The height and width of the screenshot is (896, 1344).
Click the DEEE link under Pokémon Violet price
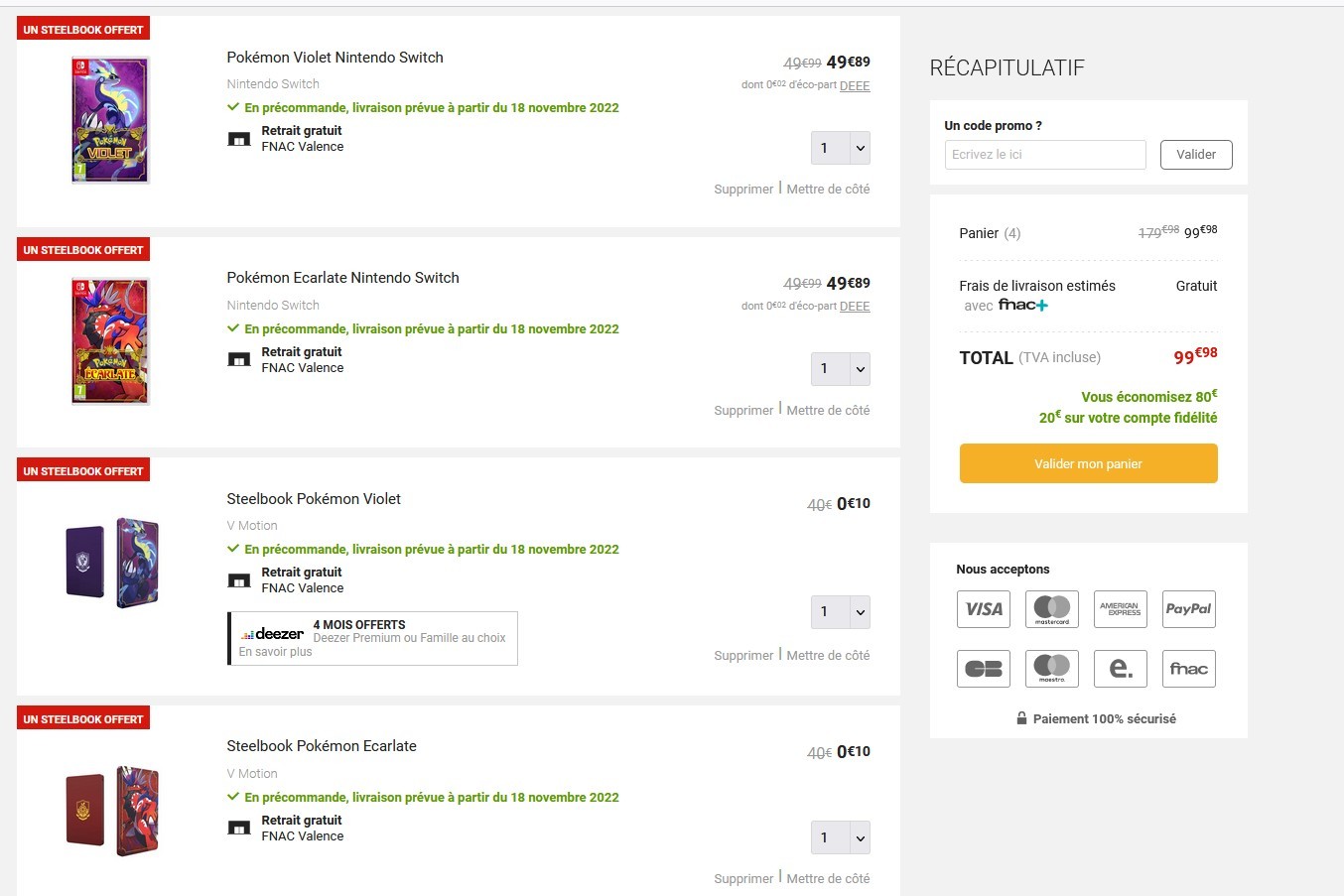pyautogui.click(x=855, y=86)
